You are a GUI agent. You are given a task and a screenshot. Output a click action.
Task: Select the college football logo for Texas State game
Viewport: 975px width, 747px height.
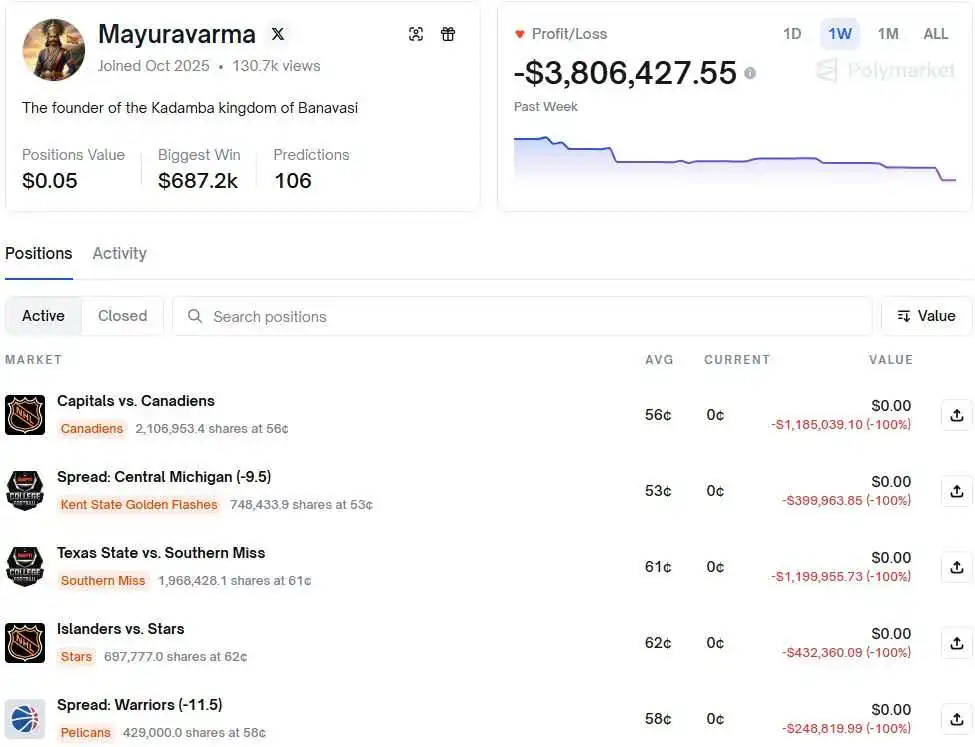click(x=25, y=566)
